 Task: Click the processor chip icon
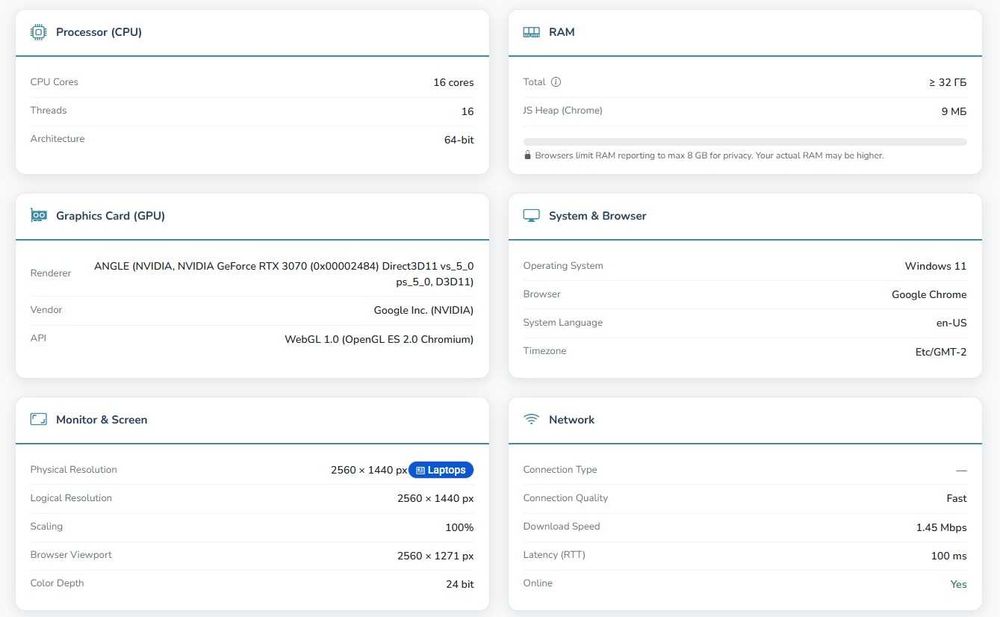pos(38,32)
